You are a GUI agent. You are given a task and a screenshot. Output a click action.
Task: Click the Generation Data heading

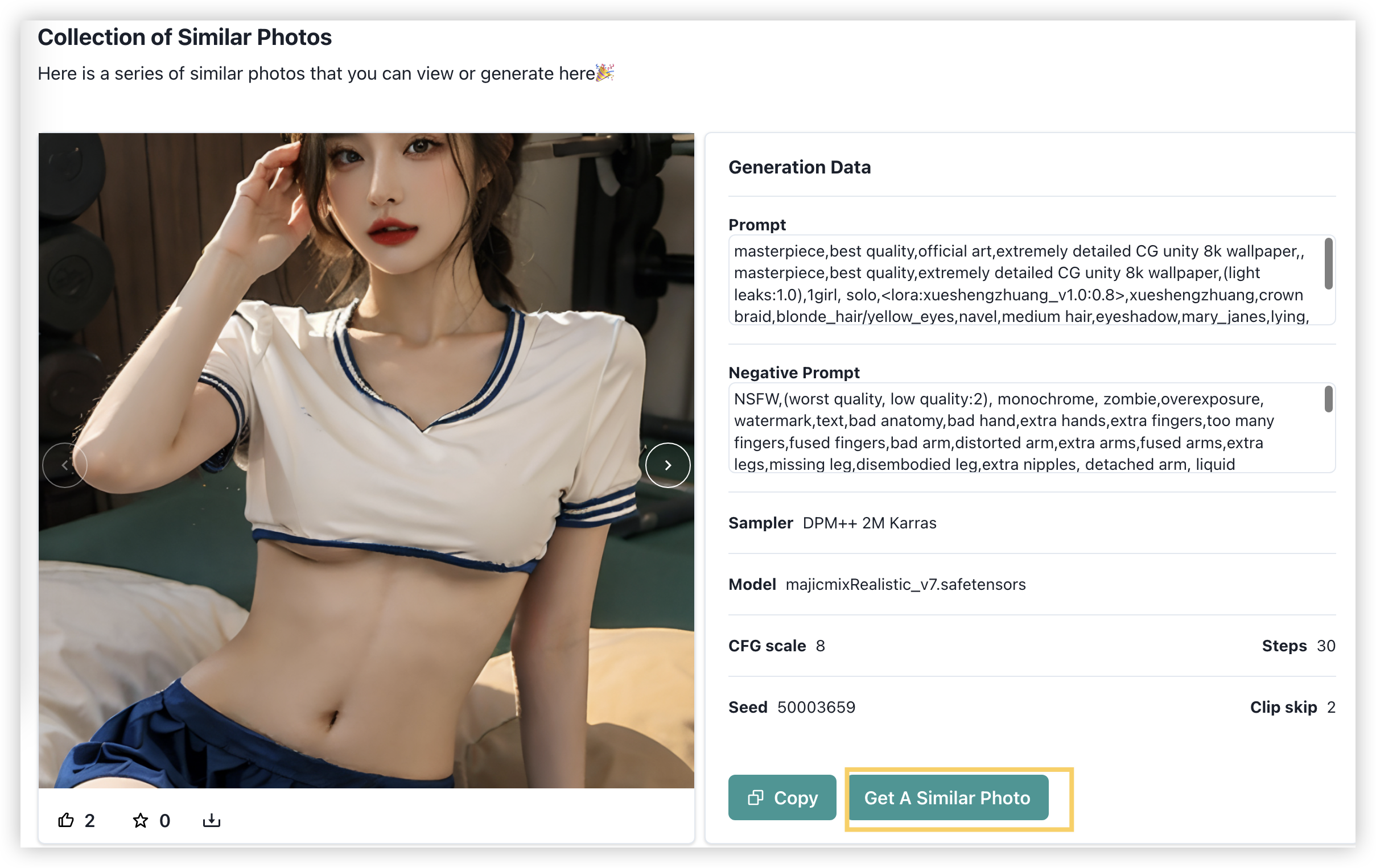coord(800,167)
